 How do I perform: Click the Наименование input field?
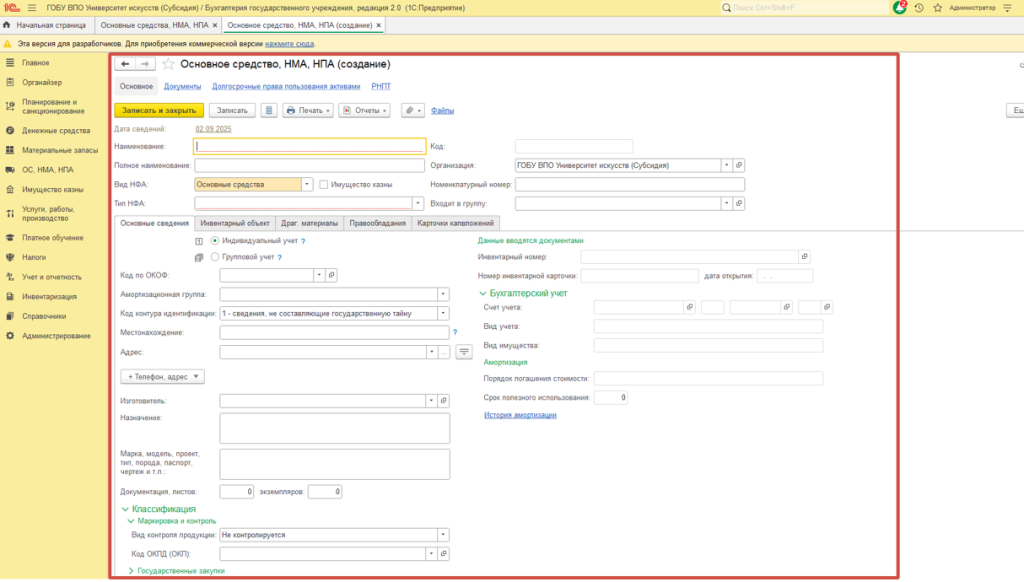point(310,146)
